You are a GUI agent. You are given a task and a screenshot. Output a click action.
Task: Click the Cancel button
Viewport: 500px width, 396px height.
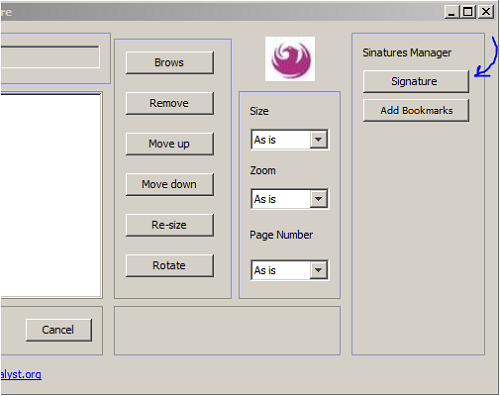coord(59,330)
